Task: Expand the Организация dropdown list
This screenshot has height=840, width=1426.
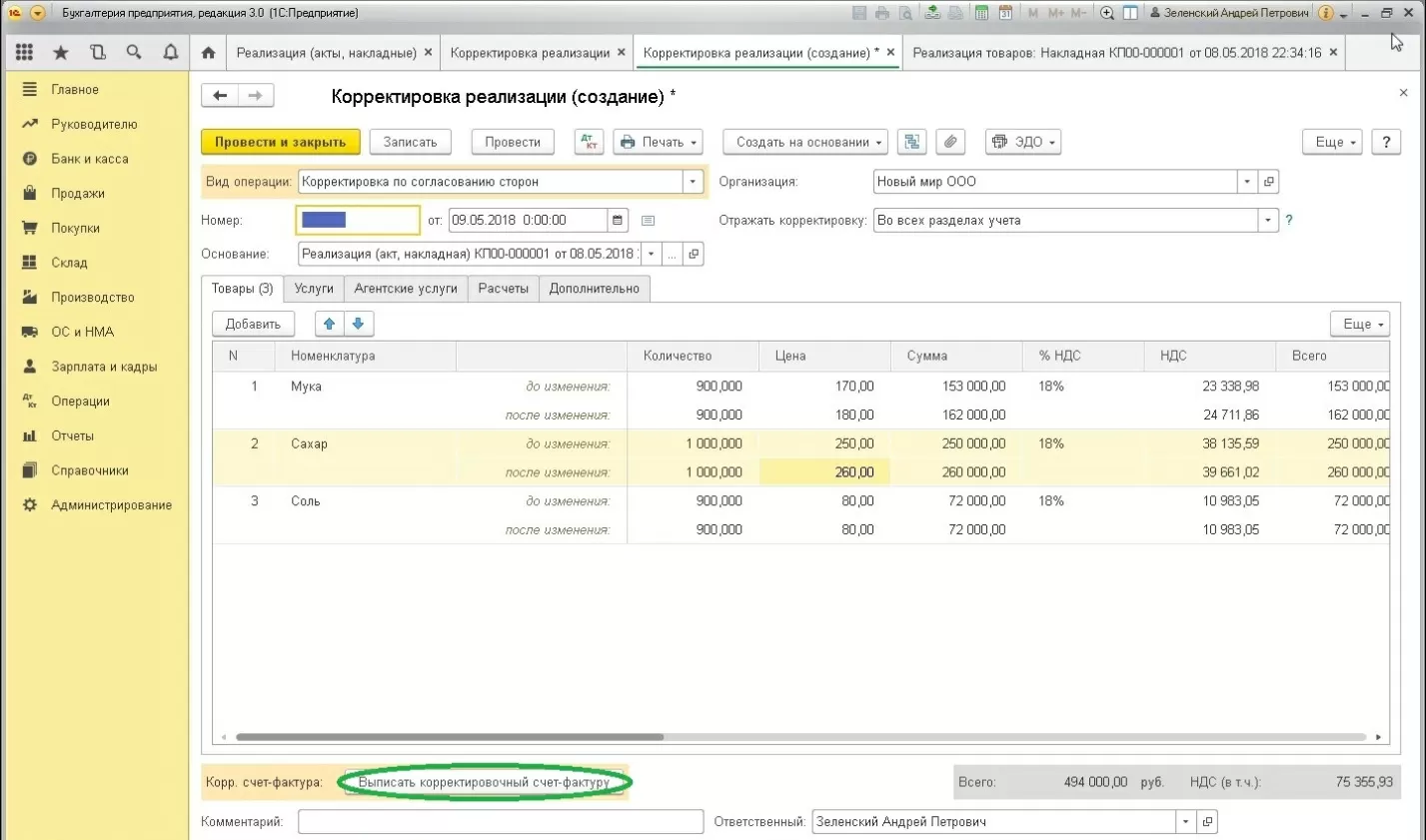Action: point(1247,182)
